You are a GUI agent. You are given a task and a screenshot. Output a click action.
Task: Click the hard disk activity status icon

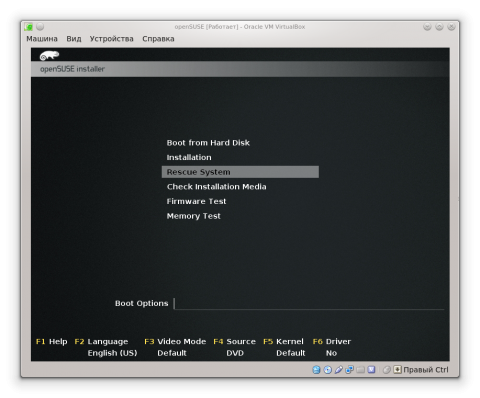(316, 369)
